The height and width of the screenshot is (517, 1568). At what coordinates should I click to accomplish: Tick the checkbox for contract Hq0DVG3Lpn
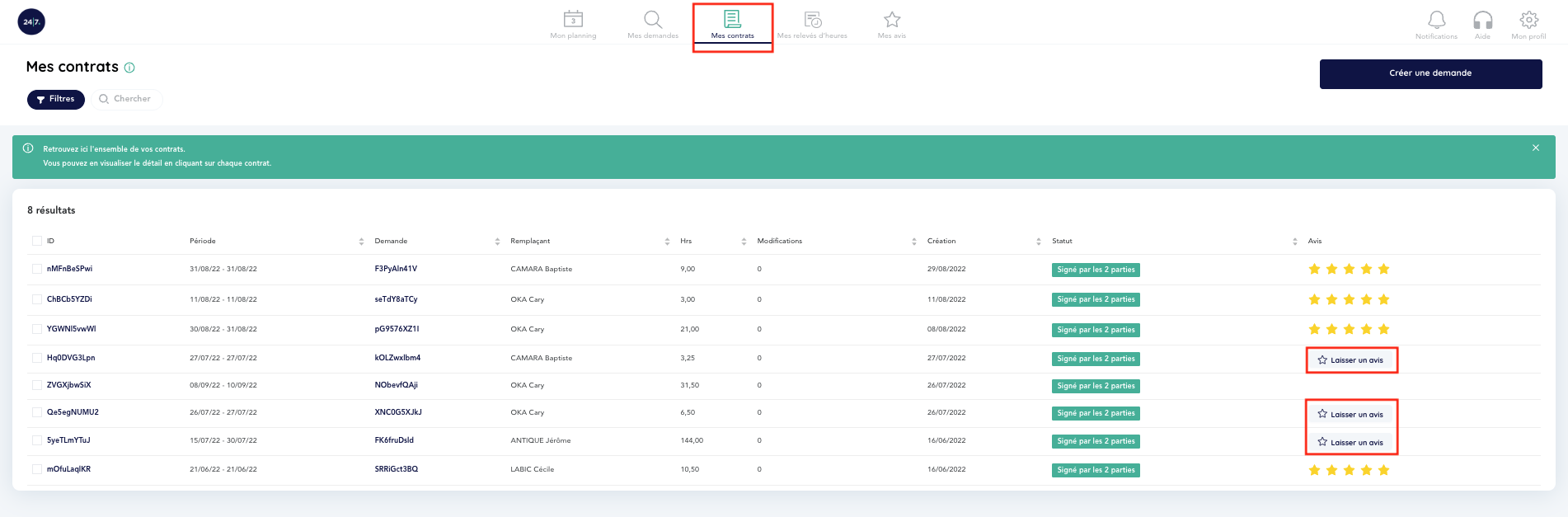(37, 358)
